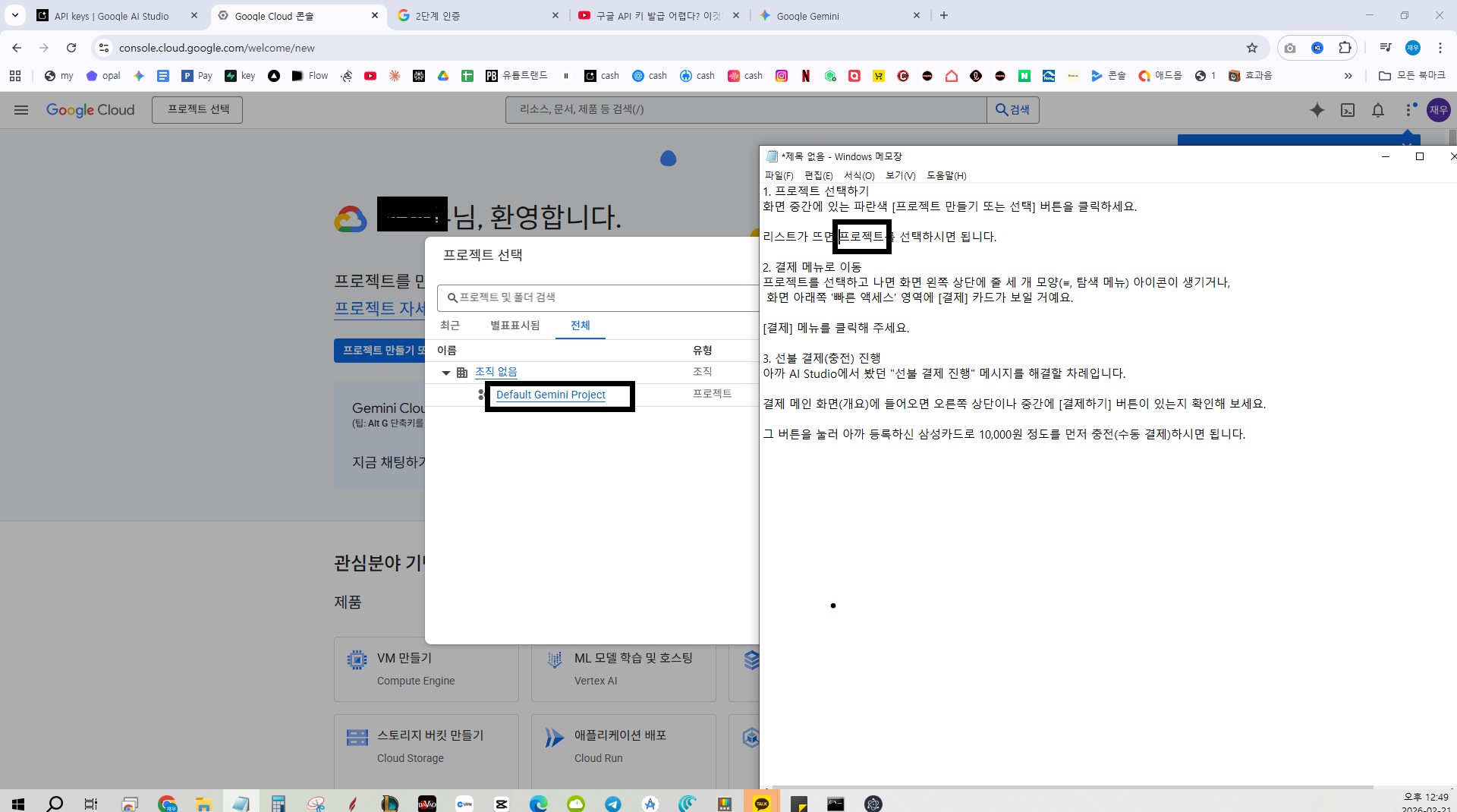Open Default Gemini Project link

pos(551,395)
